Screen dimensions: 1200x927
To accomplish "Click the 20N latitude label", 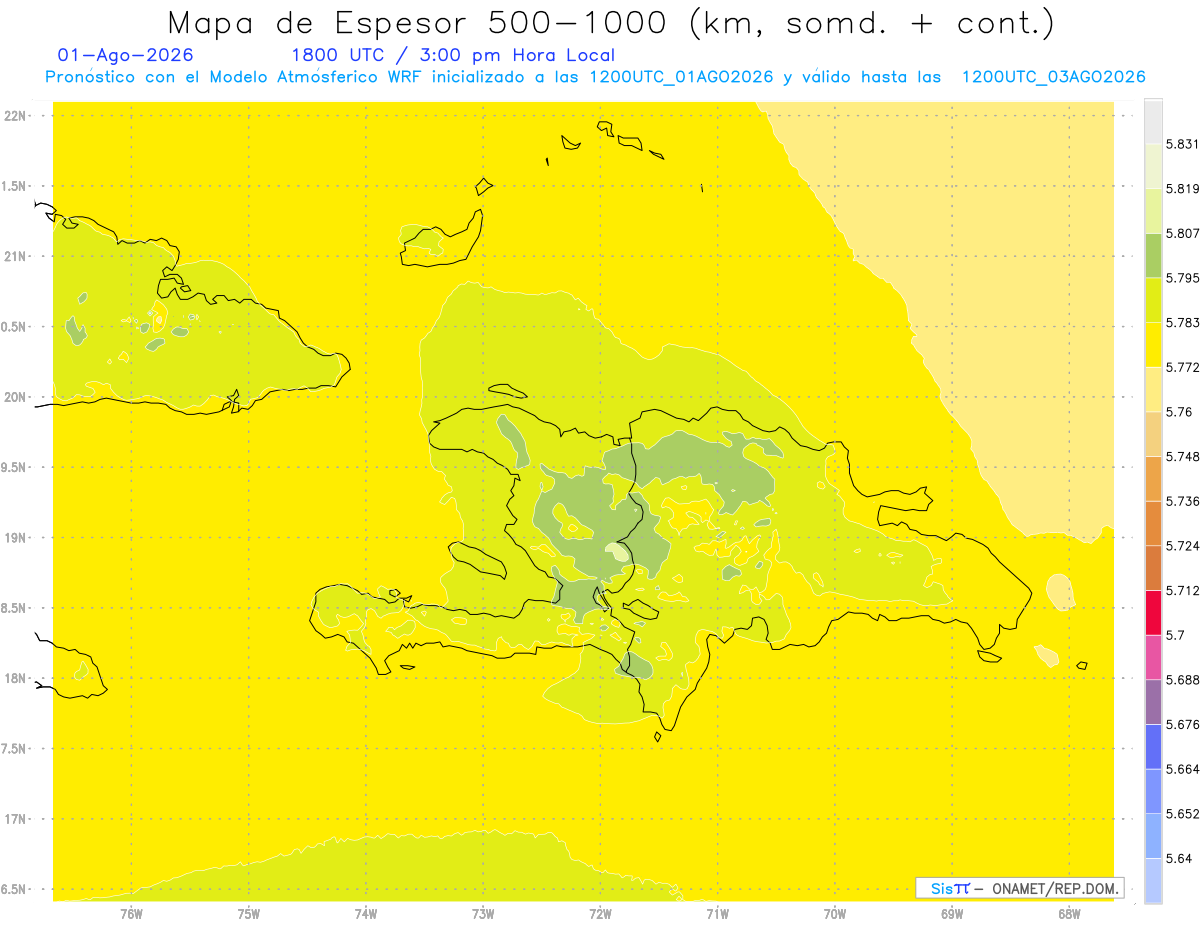I will coord(16,397).
